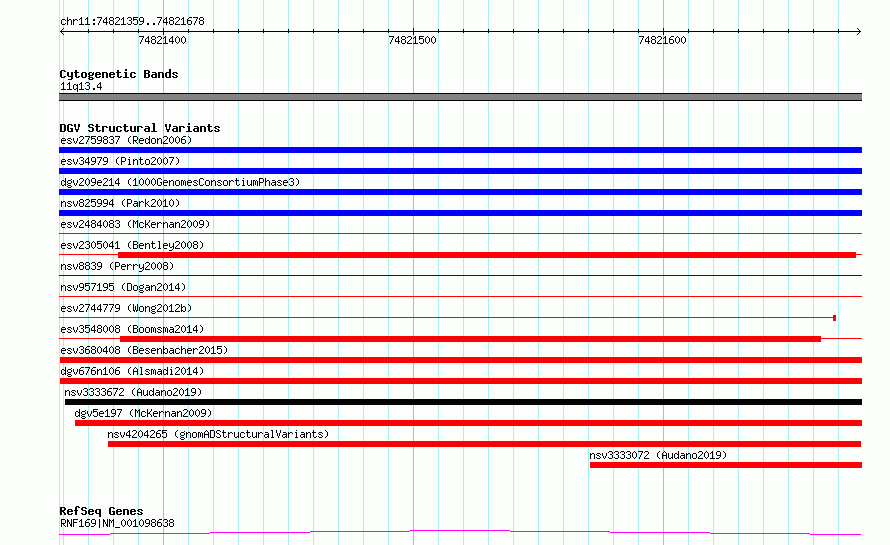The image size is (890, 545).
Task: Click the red bar under dgv676n106
Action: 460,381
